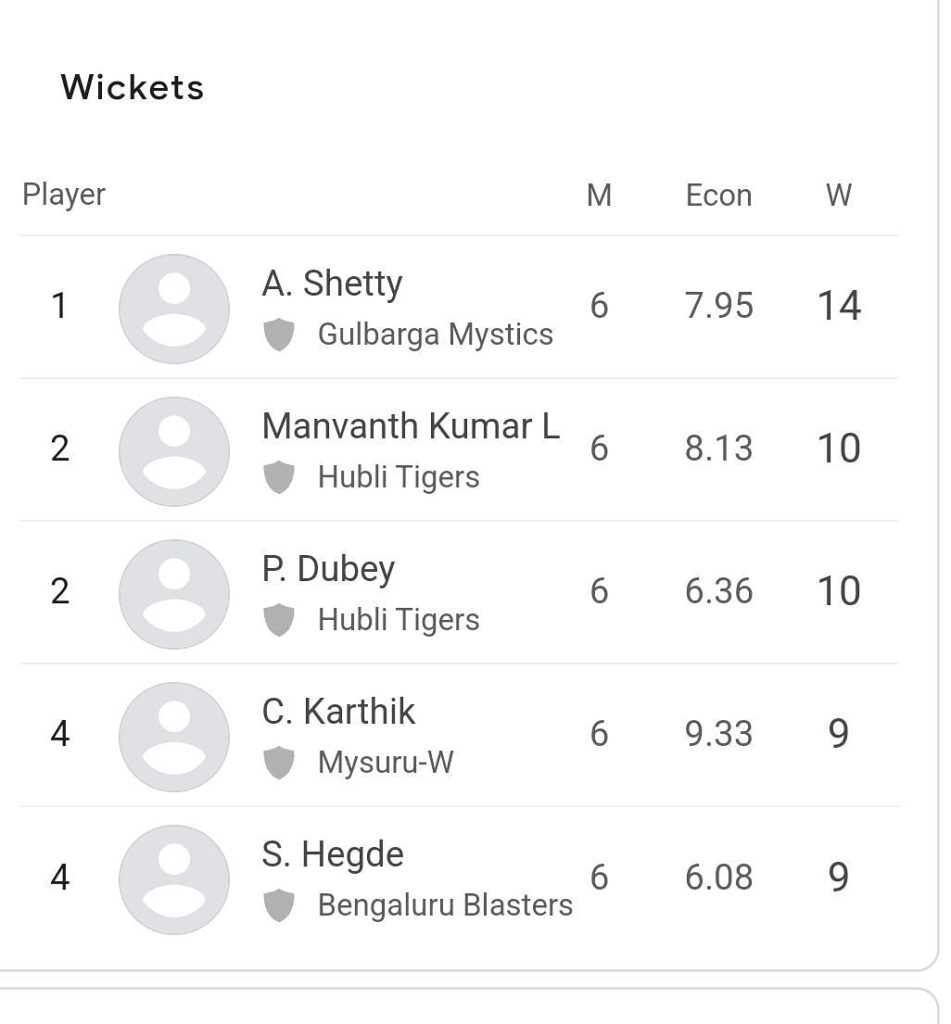Click P. Dubey's profile avatar icon
Screen dimensions: 951x1024
pyautogui.click(x=173, y=594)
